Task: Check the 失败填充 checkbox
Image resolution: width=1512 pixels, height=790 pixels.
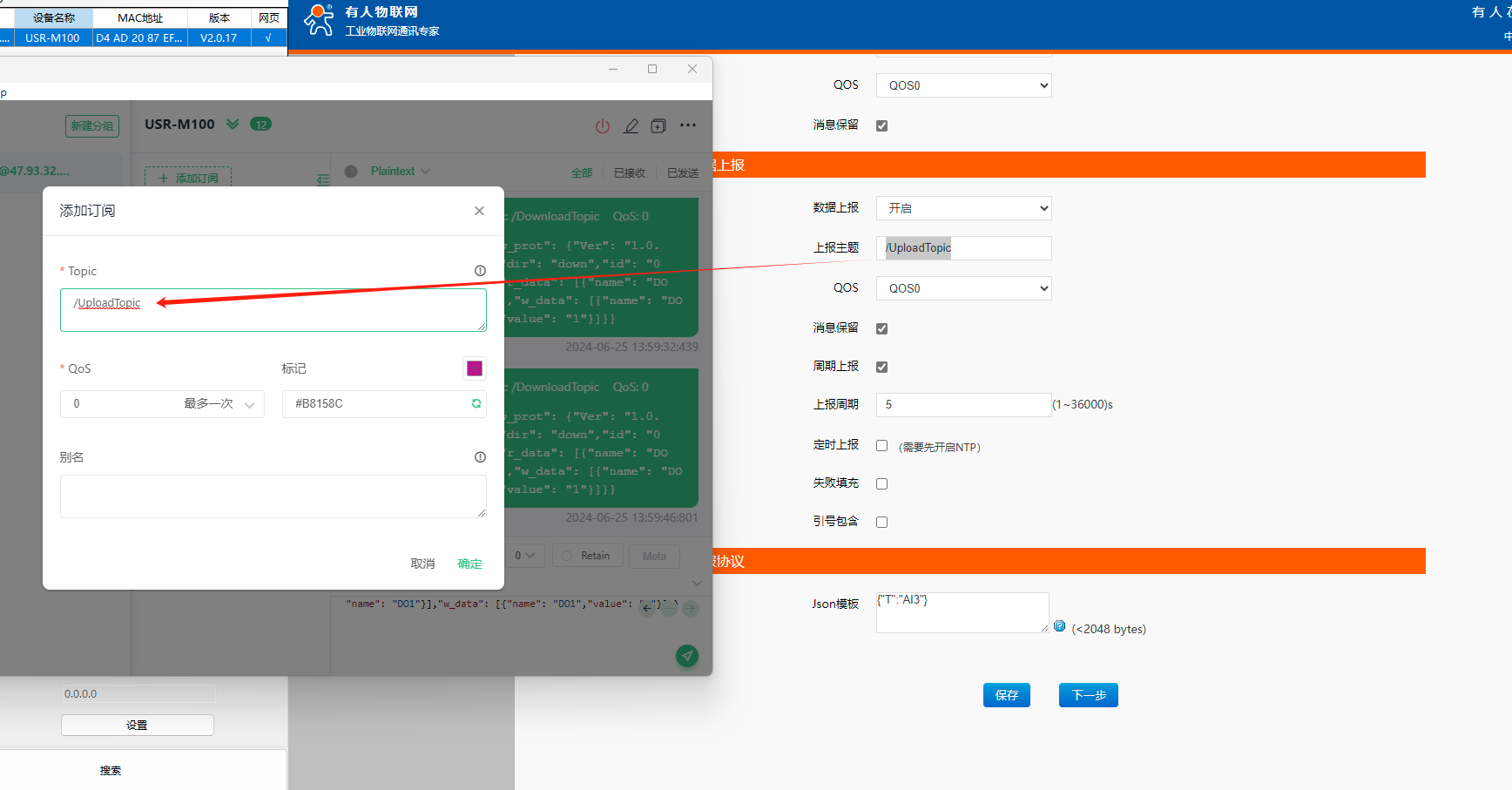Action: coord(881,483)
